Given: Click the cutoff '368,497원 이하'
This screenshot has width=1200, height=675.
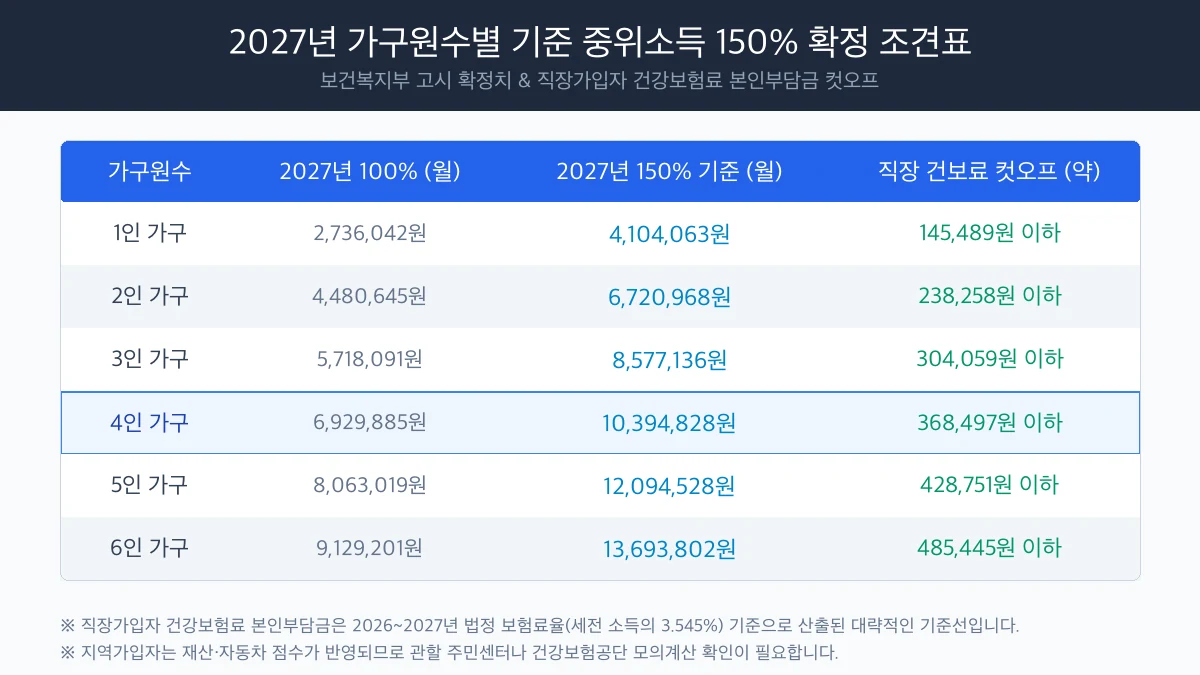Looking at the screenshot, I should (x=990, y=423).
